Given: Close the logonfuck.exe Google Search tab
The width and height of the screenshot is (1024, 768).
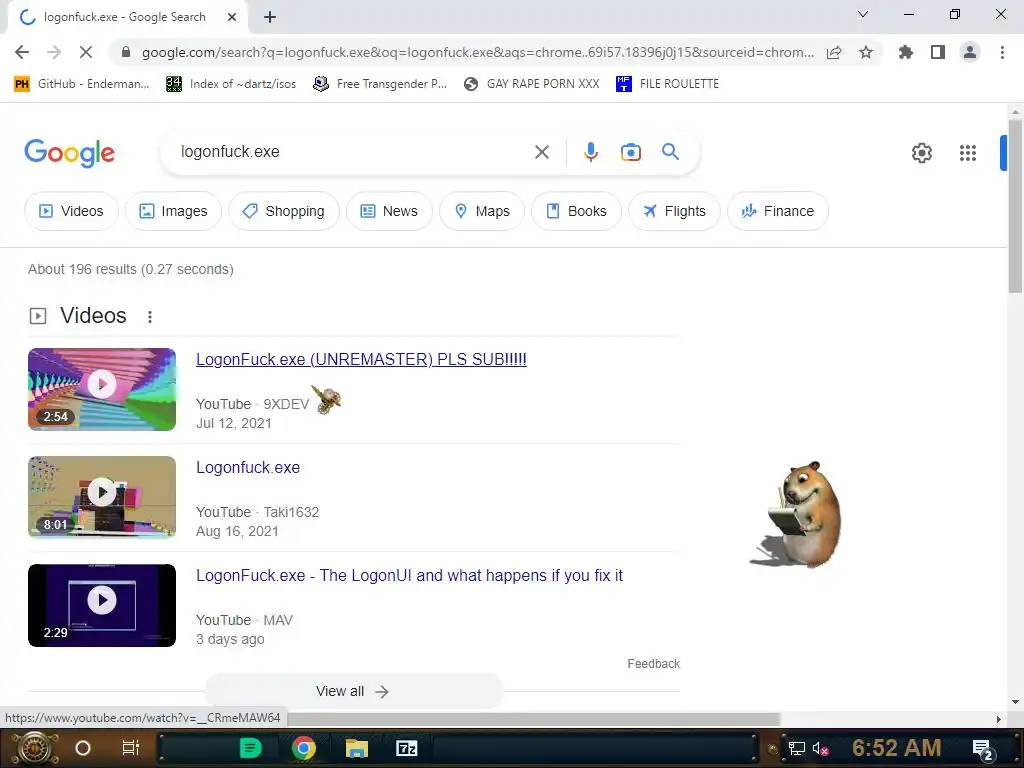Looking at the screenshot, I should pyautogui.click(x=232, y=18).
